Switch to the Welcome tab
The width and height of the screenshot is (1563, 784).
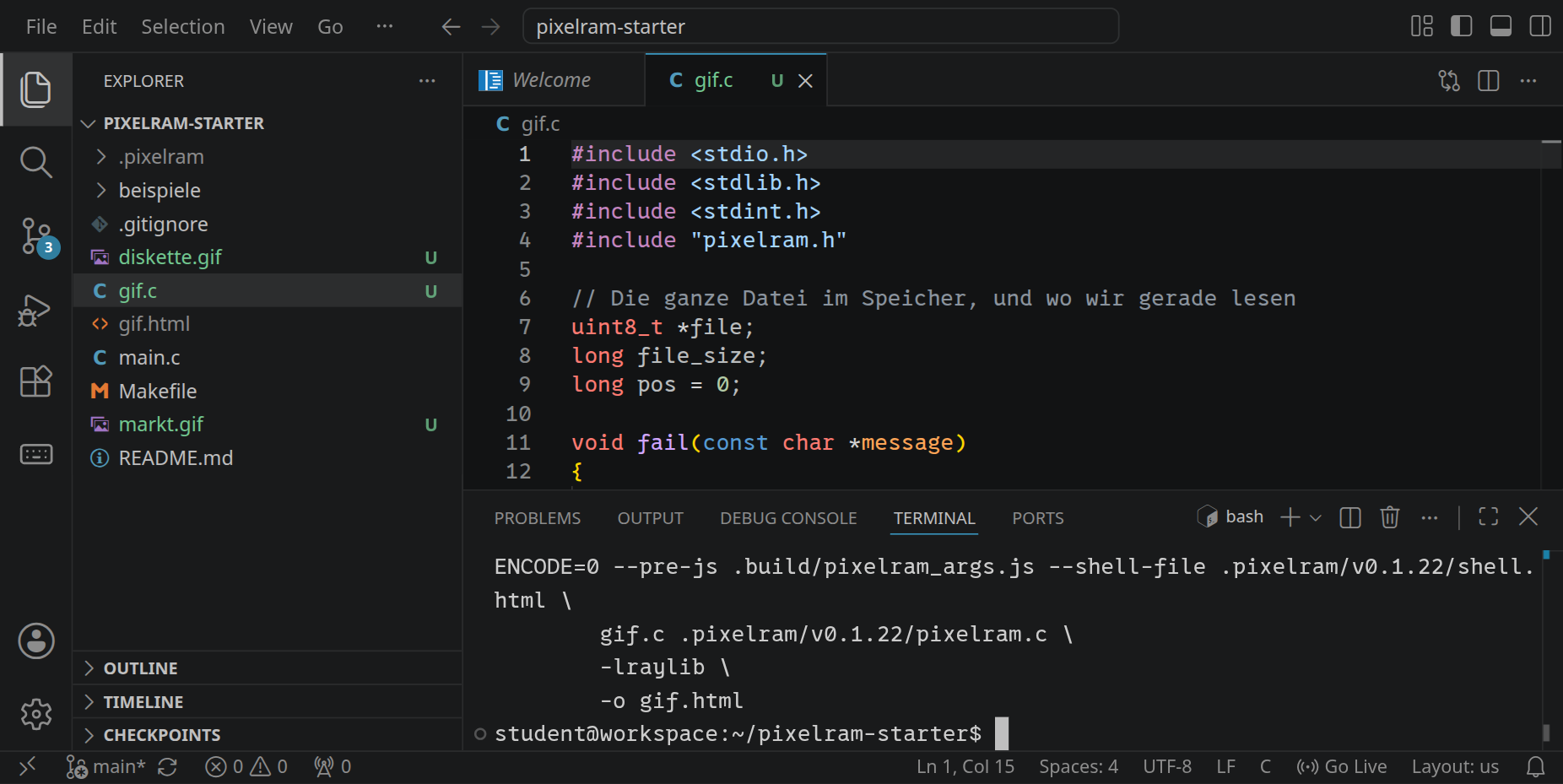553,80
